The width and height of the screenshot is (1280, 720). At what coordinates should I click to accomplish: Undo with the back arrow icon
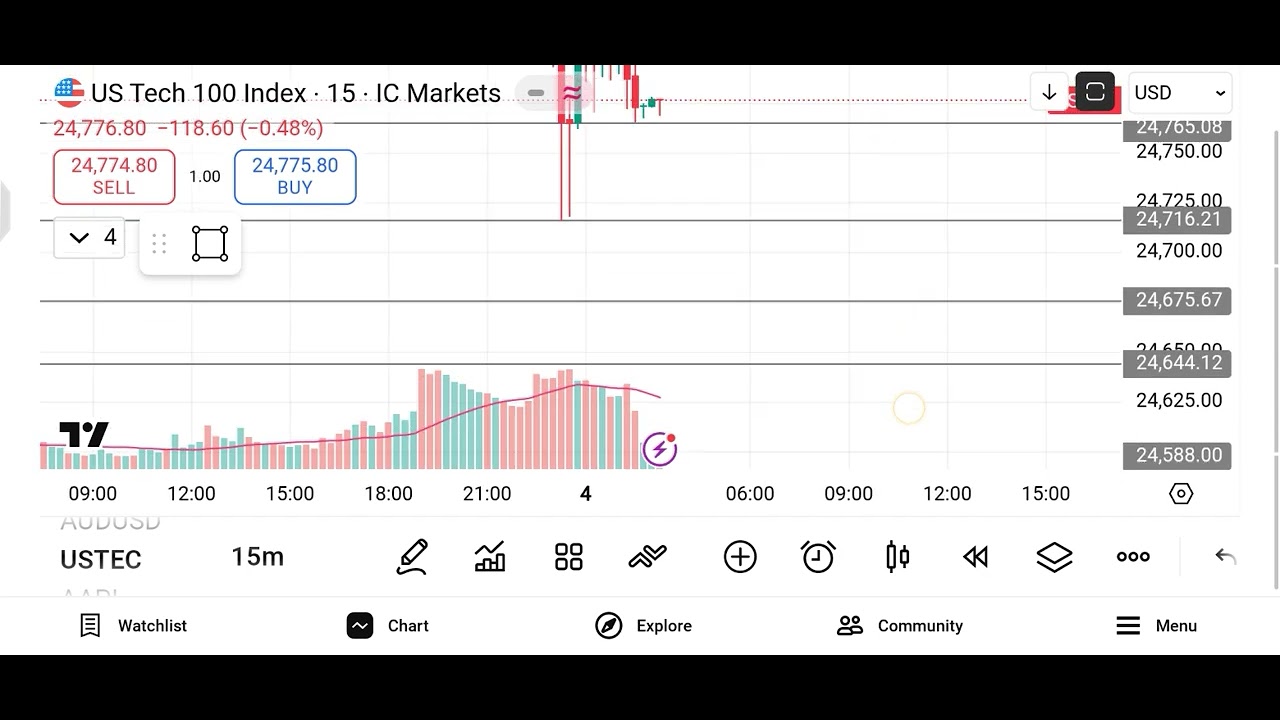point(1226,557)
